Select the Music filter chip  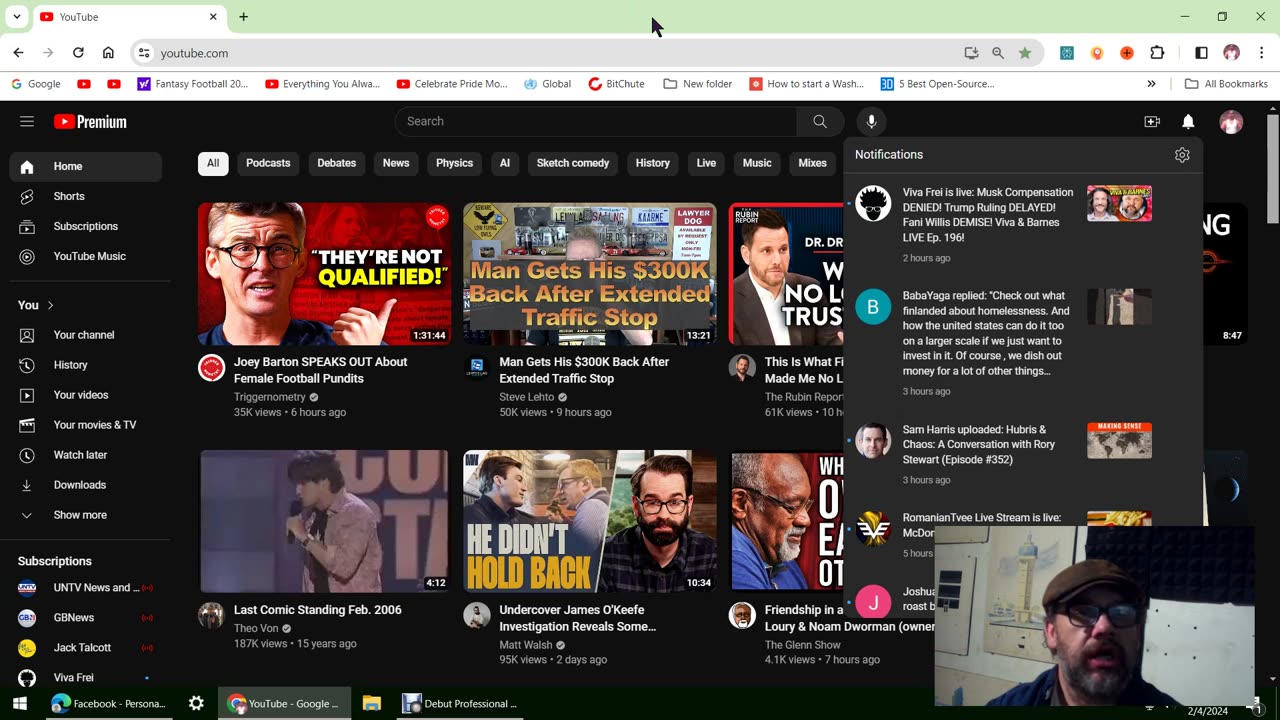click(x=757, y=163)
